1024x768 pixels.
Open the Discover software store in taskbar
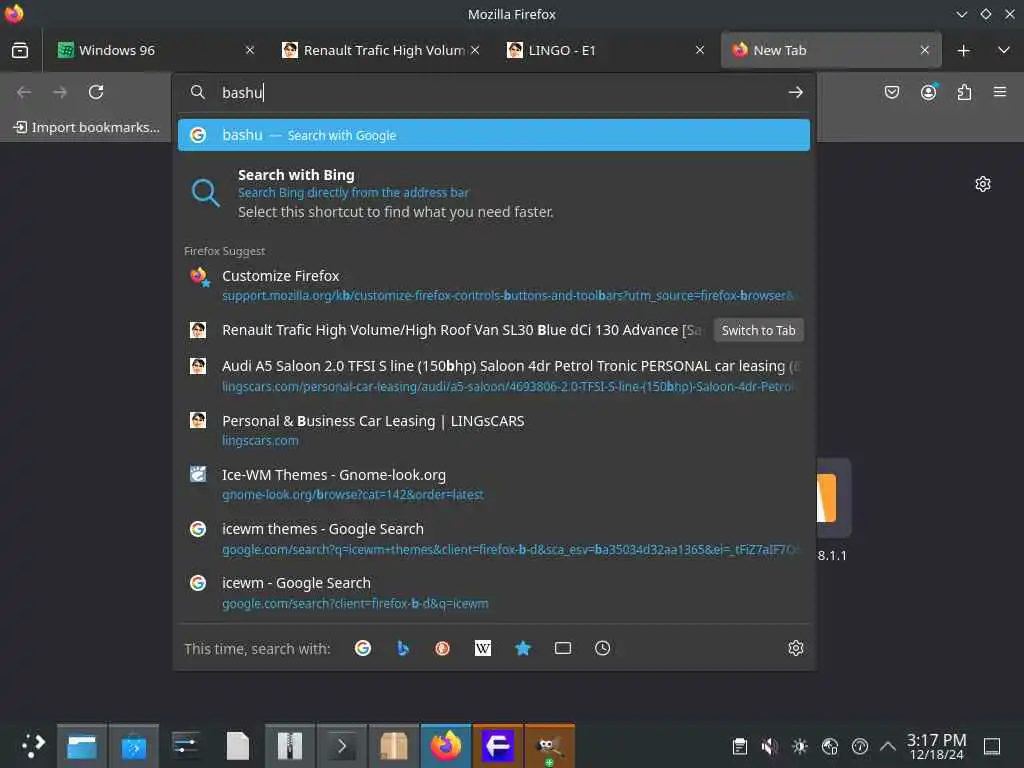point(133,746)
